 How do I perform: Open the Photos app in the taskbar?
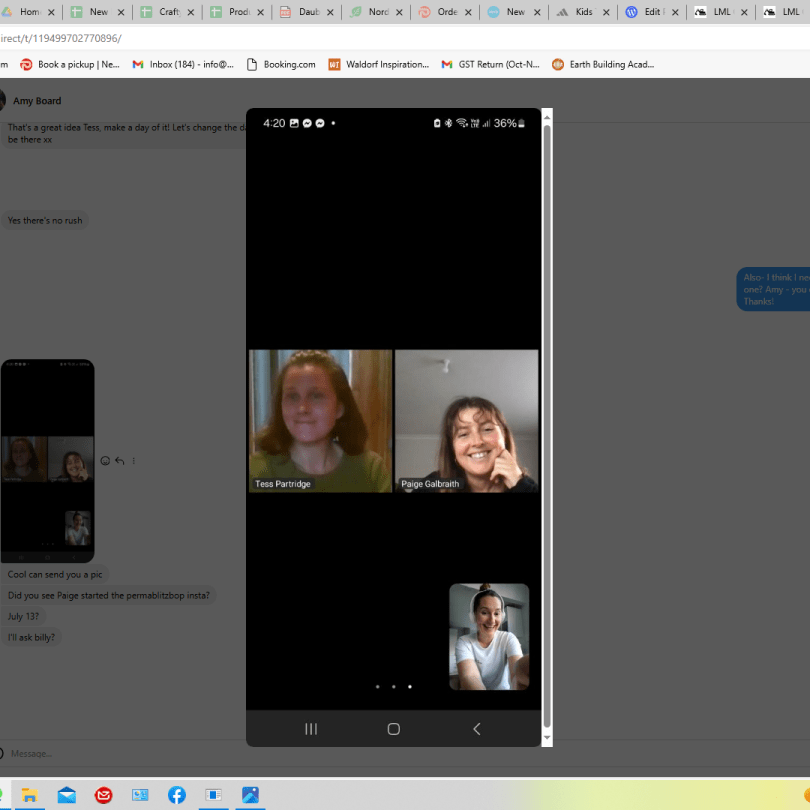pyautogui.click(x=250, y=795)
